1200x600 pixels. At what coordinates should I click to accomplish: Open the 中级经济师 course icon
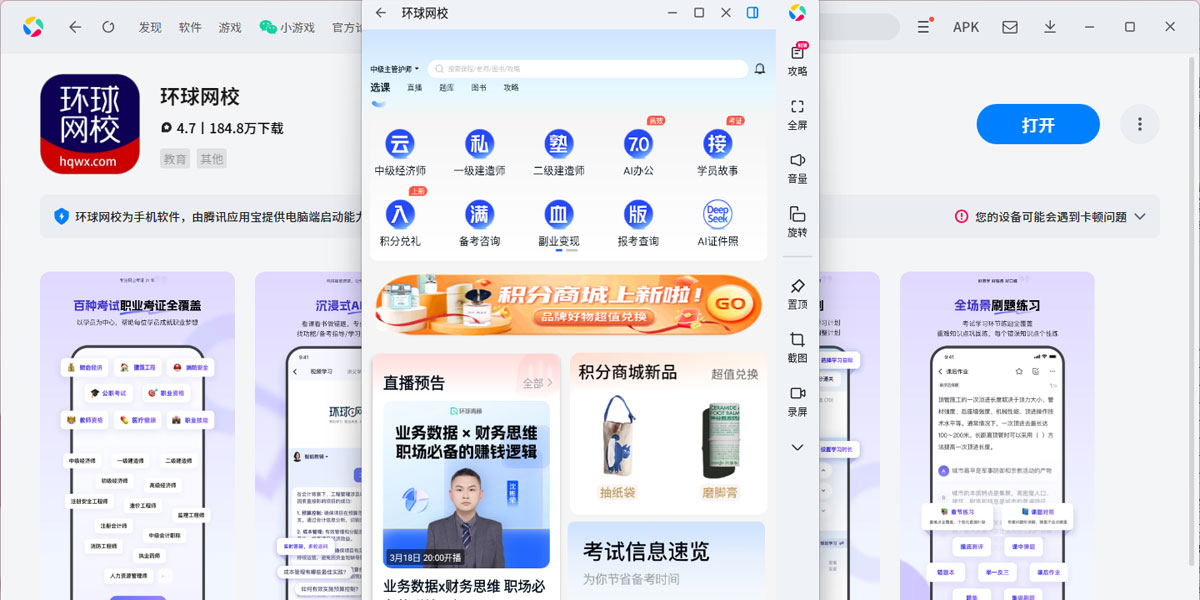pyautogui.click(x=400, y=153)
